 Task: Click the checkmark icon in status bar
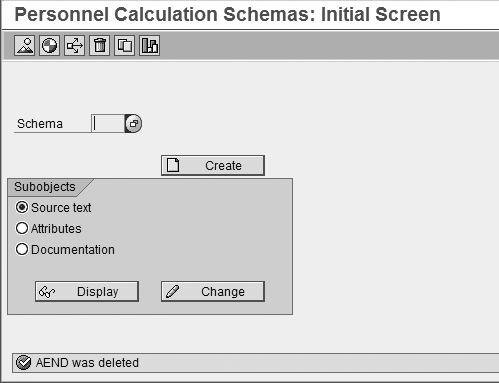click(x=24, y=363)
